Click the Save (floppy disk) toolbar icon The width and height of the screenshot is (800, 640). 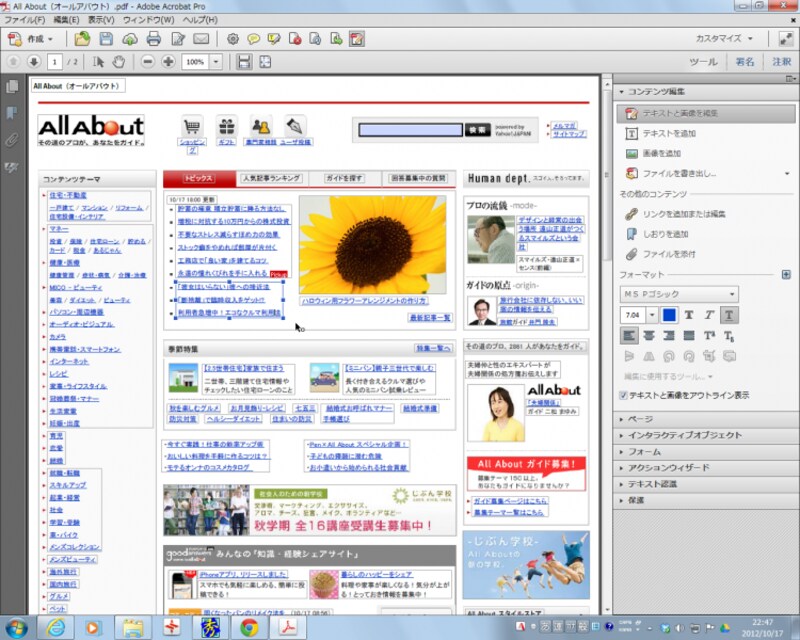(107, 39)
